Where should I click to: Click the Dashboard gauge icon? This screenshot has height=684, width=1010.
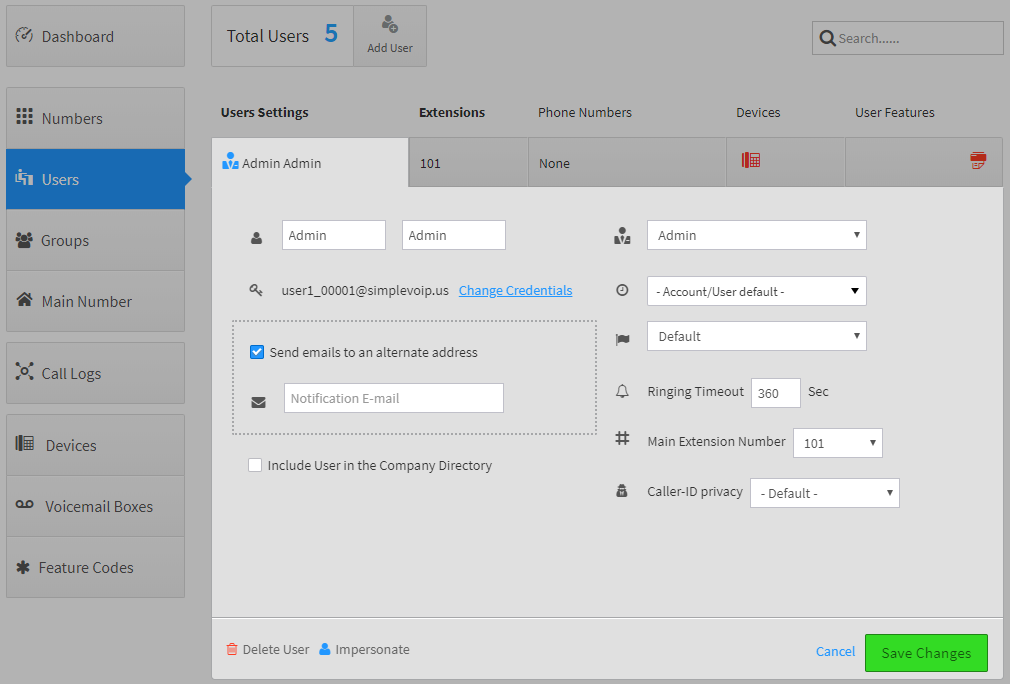tap(24, 35)
